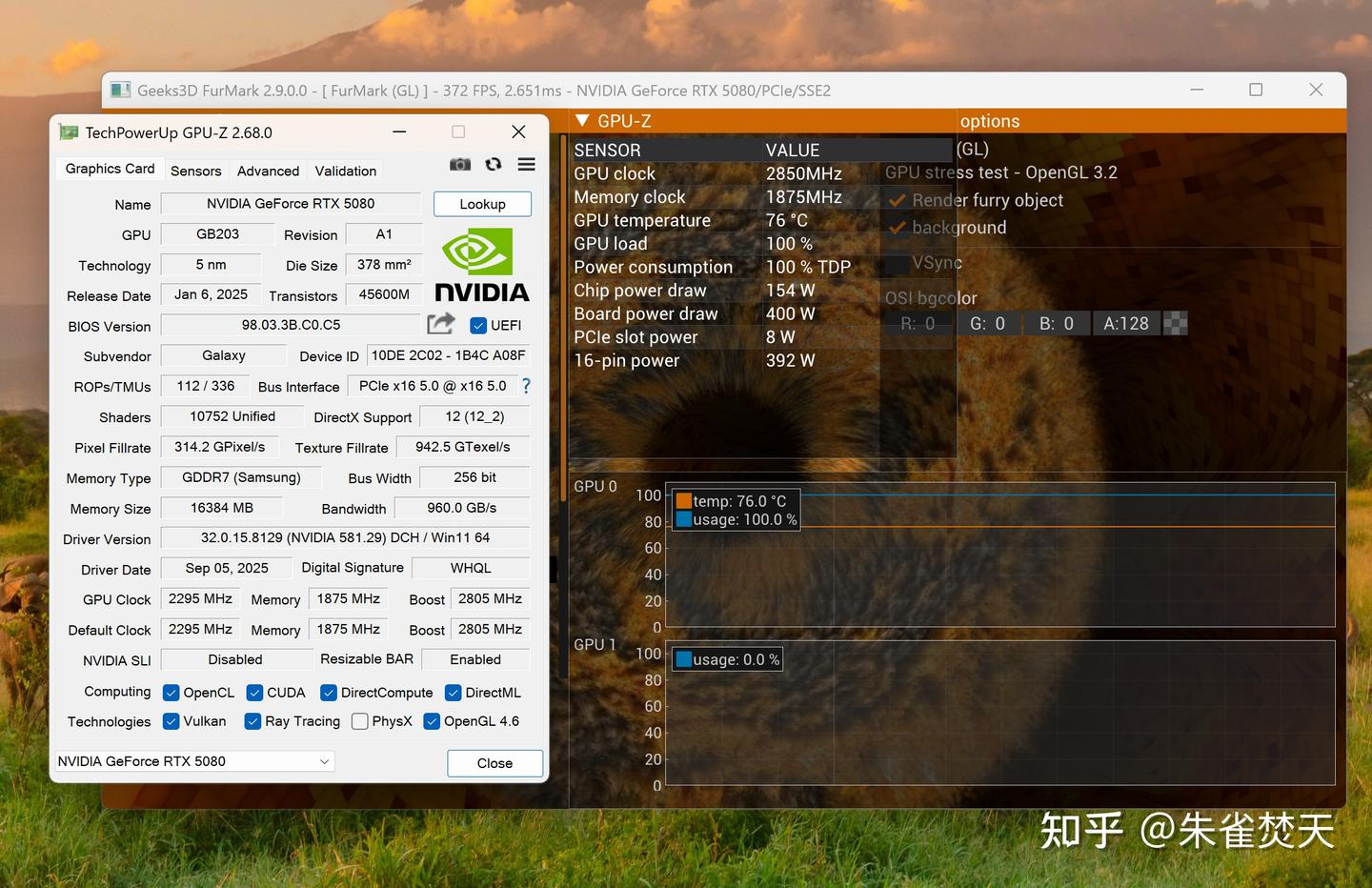This screenshot has width=1372, height=888.
Task: Toggle the DirectCompute checkbox
Action: point(329,693)
